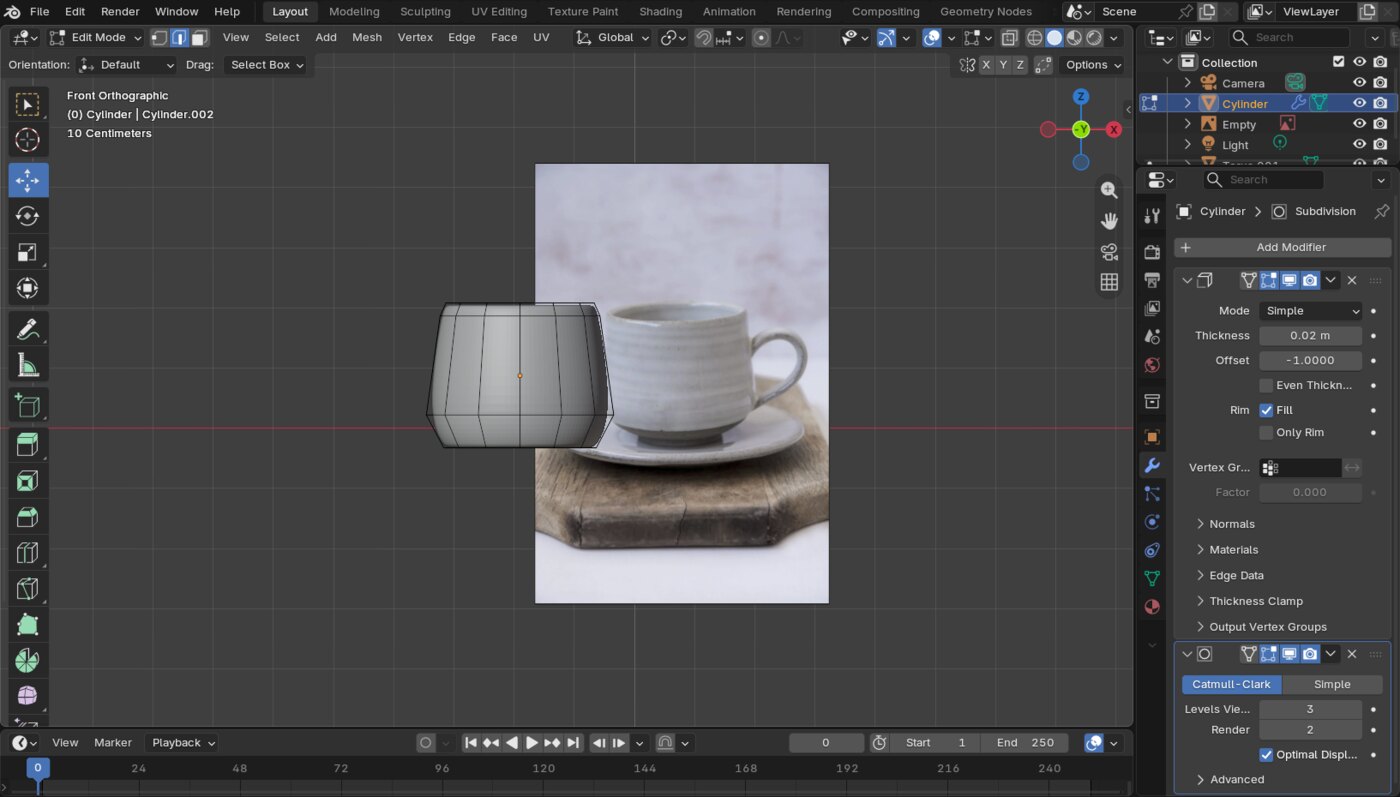The image size is (1400, 797).
Task: Switch to the UV Editing workspace tab
Action: [499, 11]
